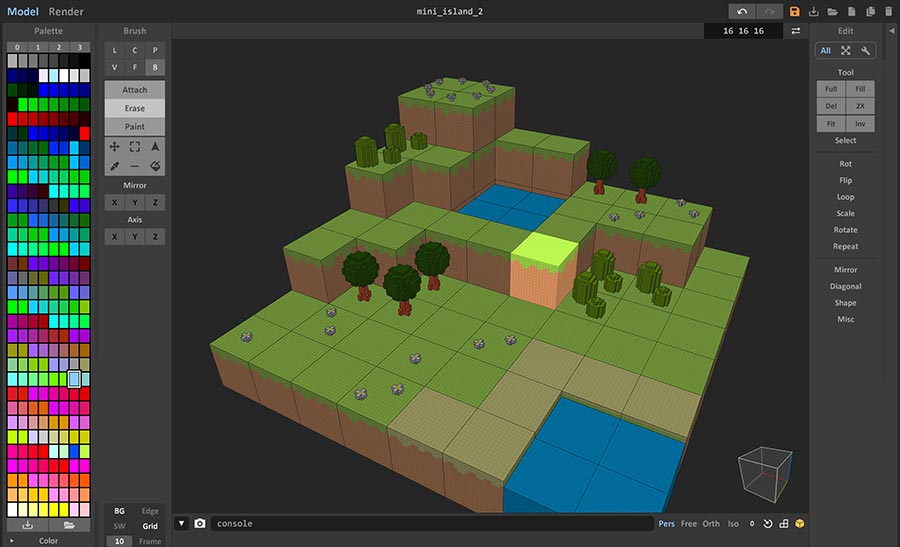This screenshot has height=547, width=900.
Task: Click the undo arrow button
Action: pyautogui.click(x=741, y=11)
